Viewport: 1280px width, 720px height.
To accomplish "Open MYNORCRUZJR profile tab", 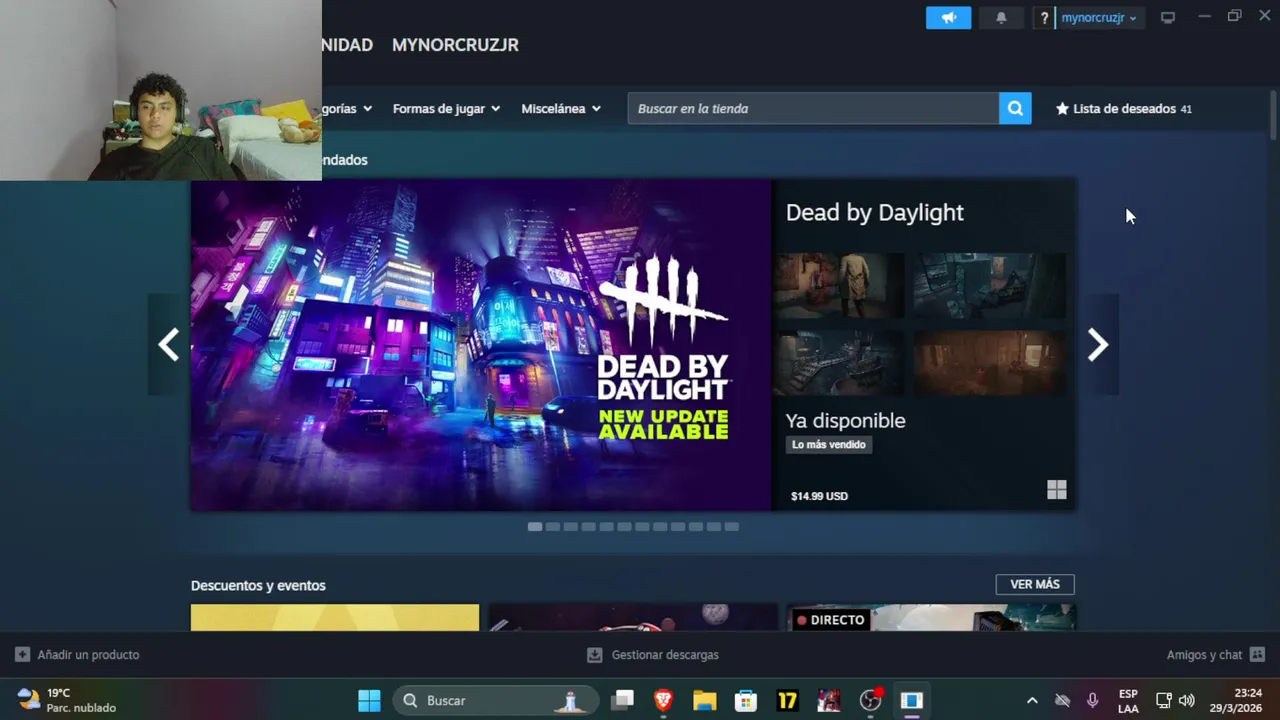I will click(455, 45).
